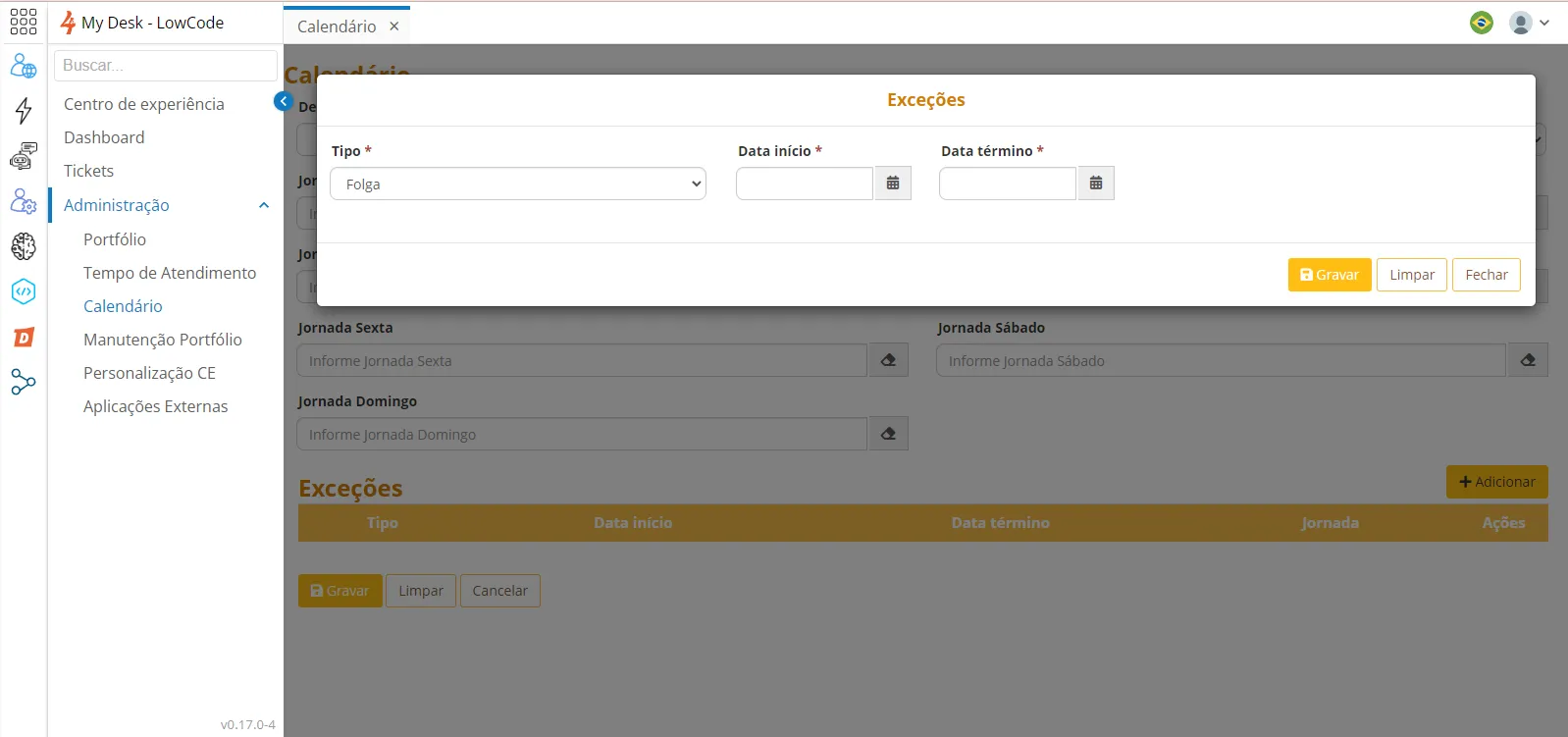Click the Brazil flag language icon
This screenshot has width=1568, height=737.
point(1482,23)
